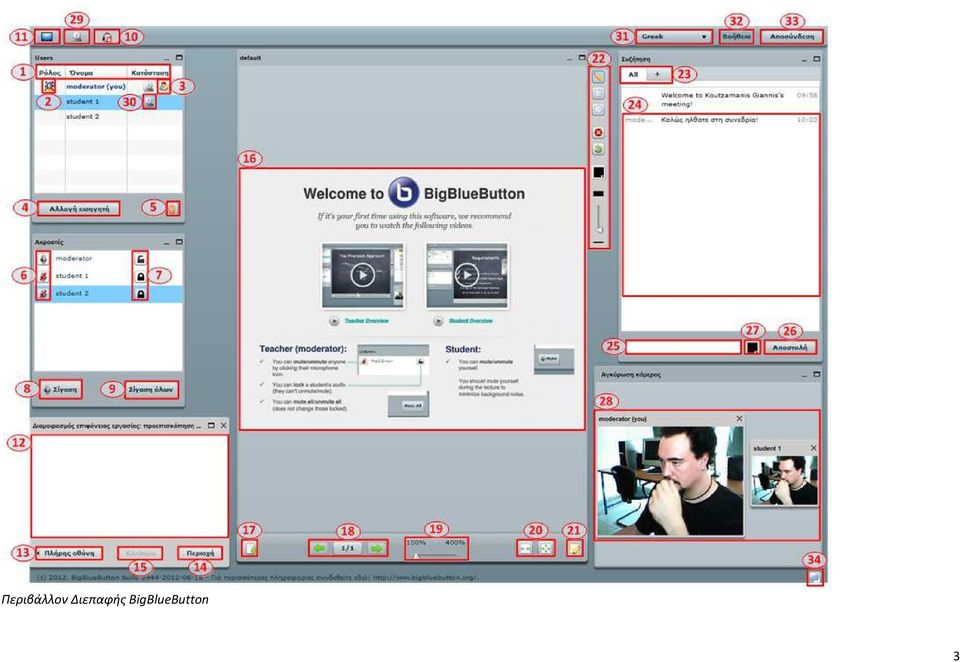Click the moderator role icon in Users
960x662 pixels.
point(49,86)
